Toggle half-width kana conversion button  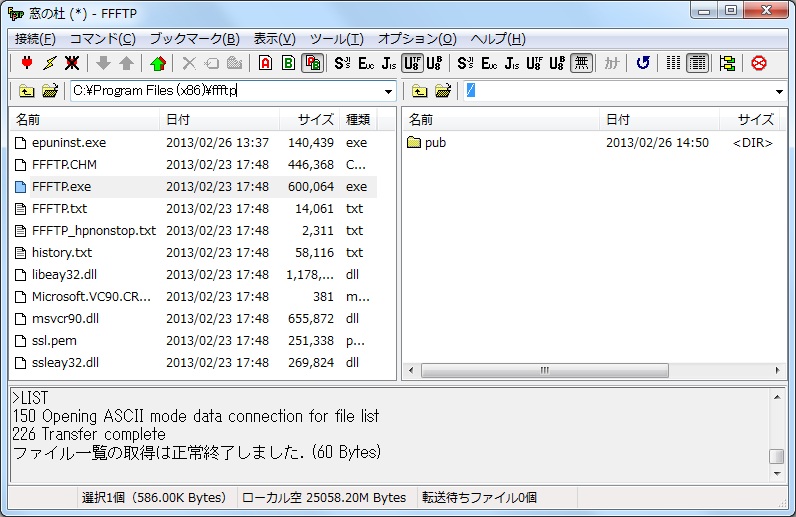click(612, 63)
